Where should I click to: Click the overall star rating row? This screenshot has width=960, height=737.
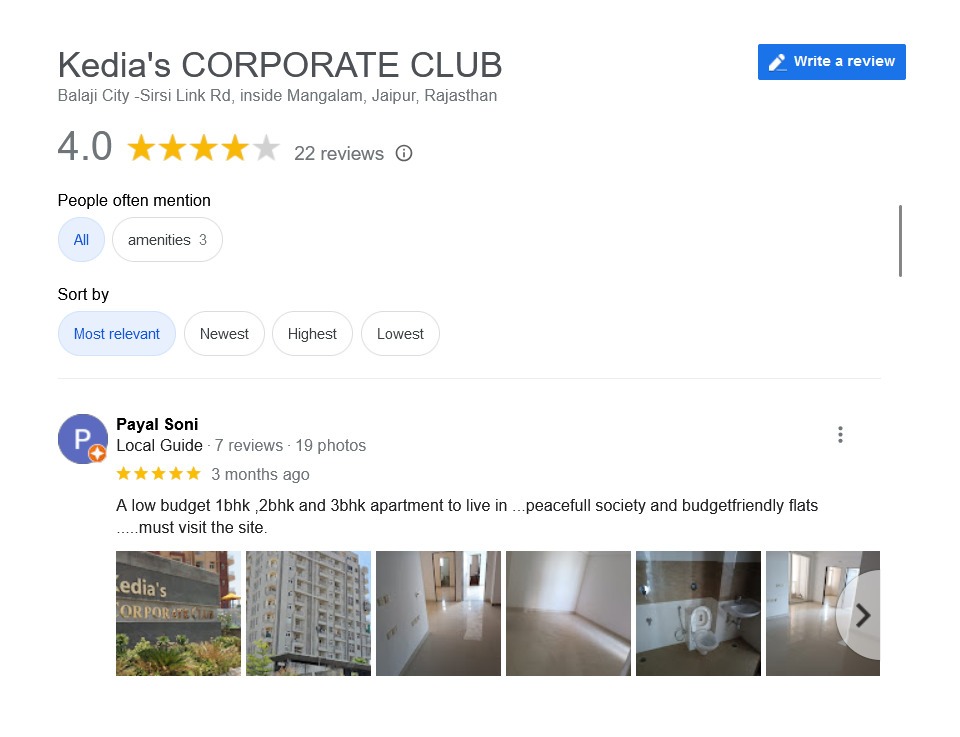(203, 148)
